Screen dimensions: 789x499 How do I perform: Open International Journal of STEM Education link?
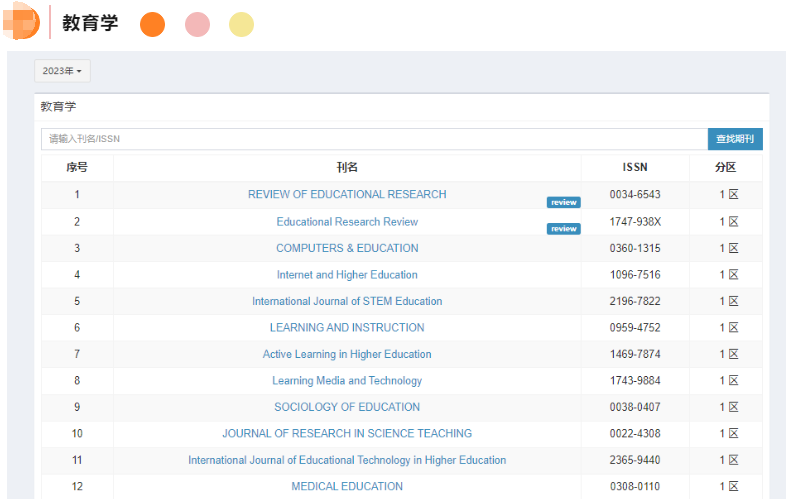(x=347, y=301)
